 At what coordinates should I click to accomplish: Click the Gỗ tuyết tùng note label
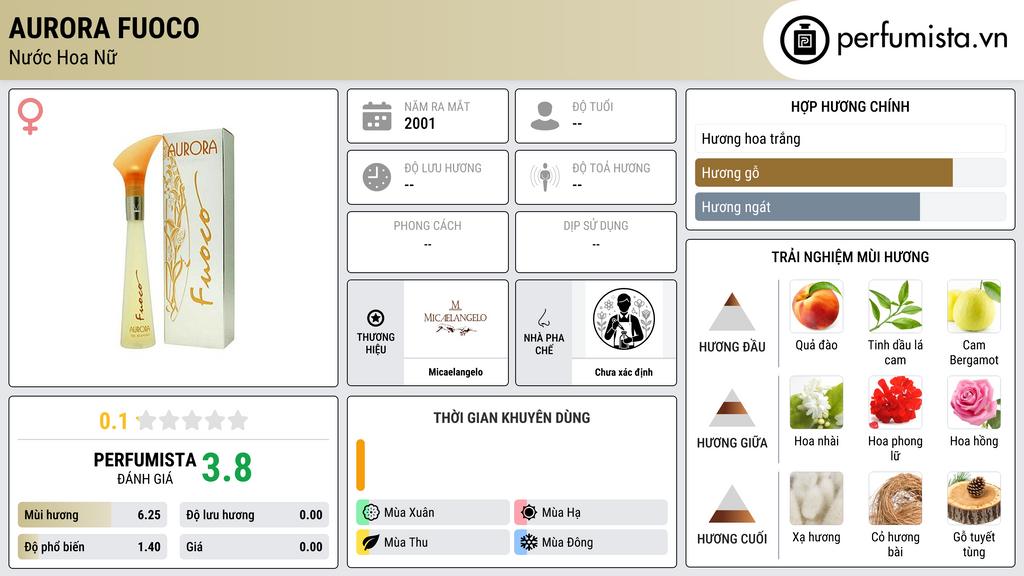(974, 545)
